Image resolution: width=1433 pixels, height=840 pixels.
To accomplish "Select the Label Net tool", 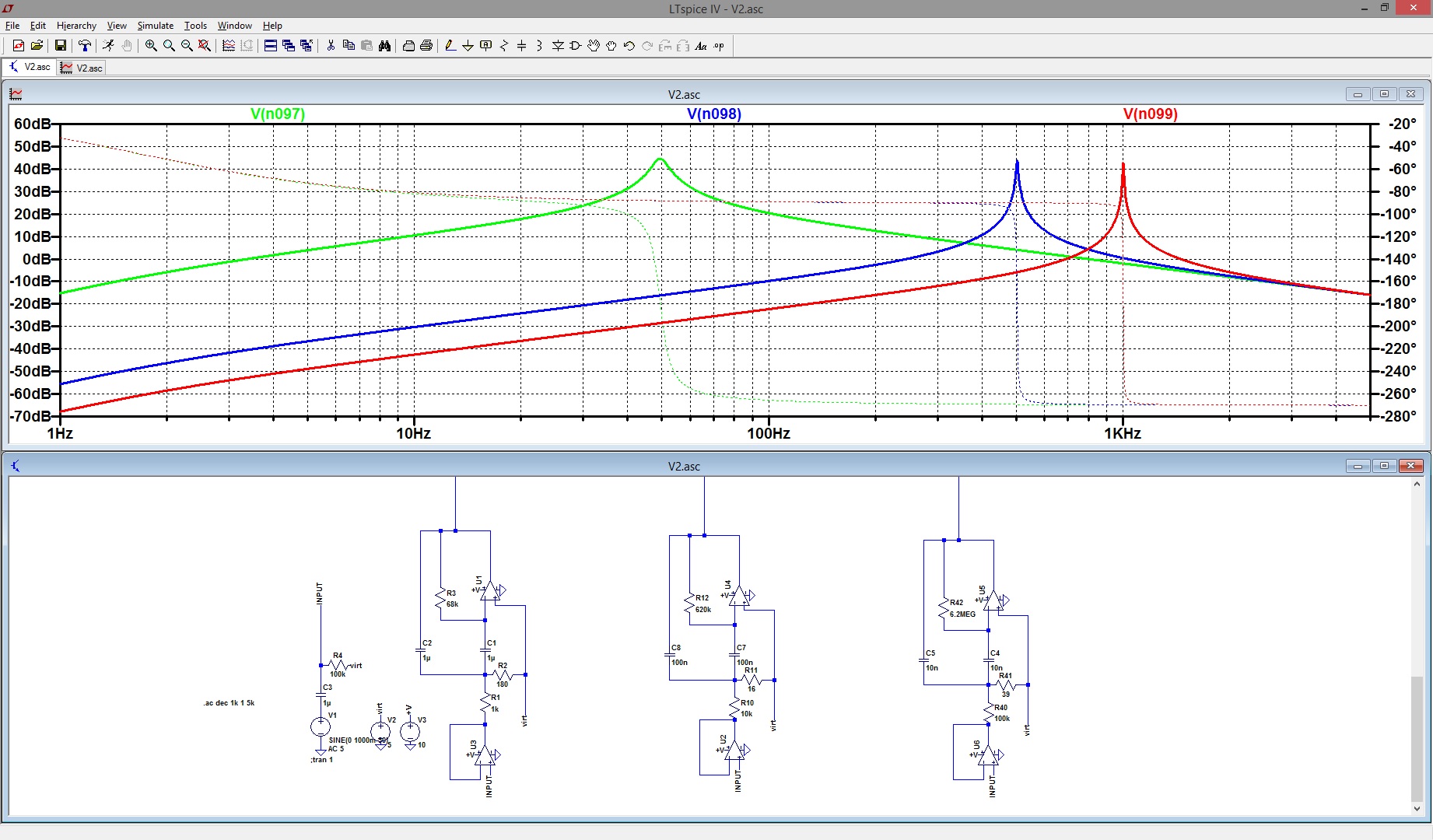I will pos(486,46).
